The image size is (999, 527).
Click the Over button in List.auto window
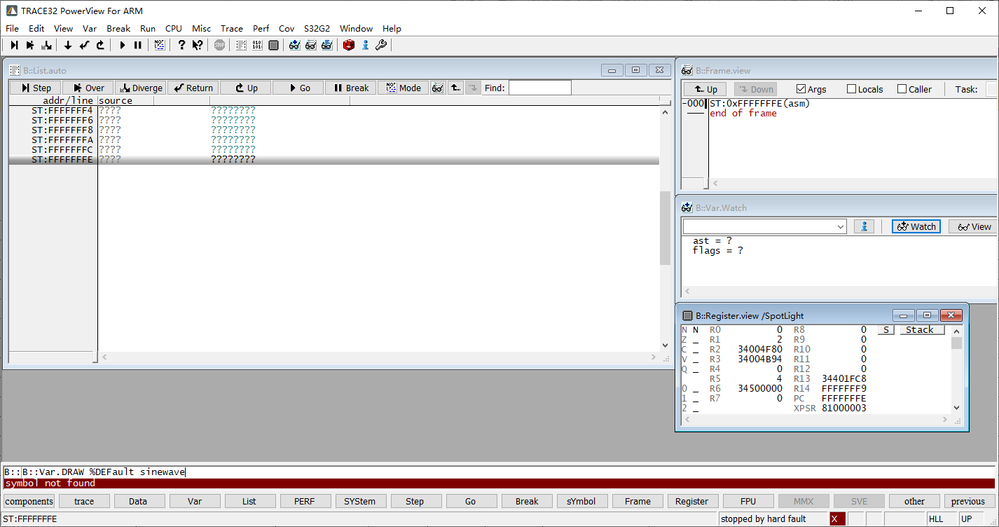pyautogui.click(x=89, y=88)
